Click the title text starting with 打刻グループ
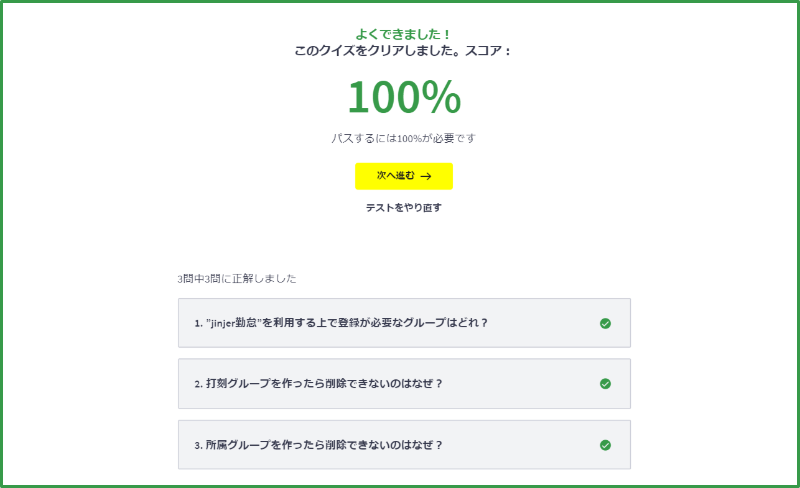Viewport: 800px width, 488px height. [324, 384]
